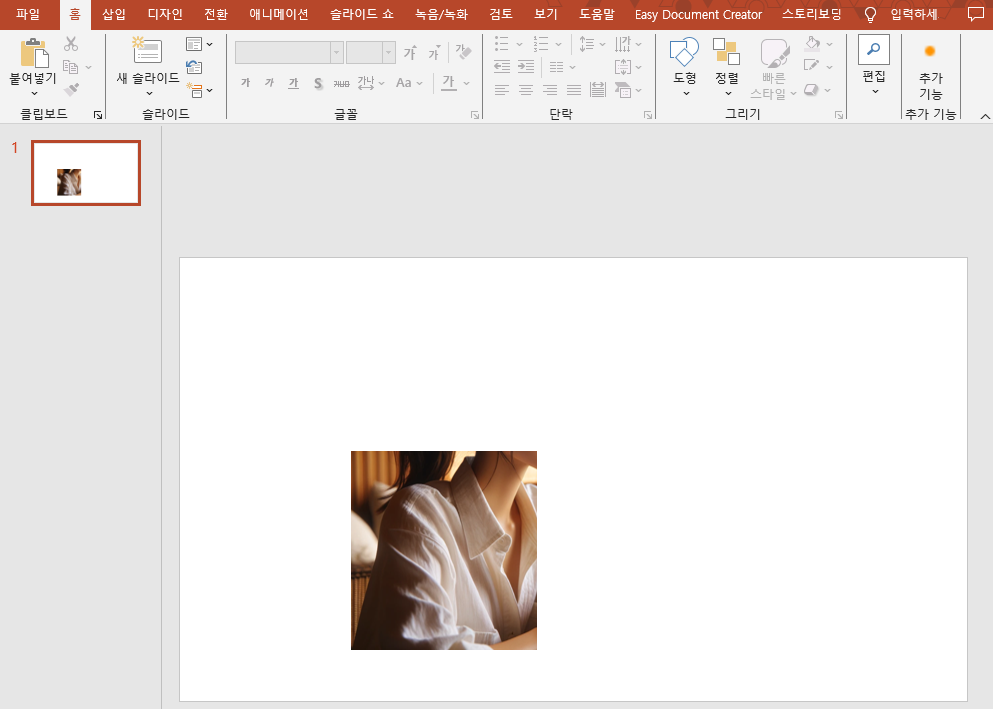
Task: Click the Reset slide icon
Action: [194, 67]
